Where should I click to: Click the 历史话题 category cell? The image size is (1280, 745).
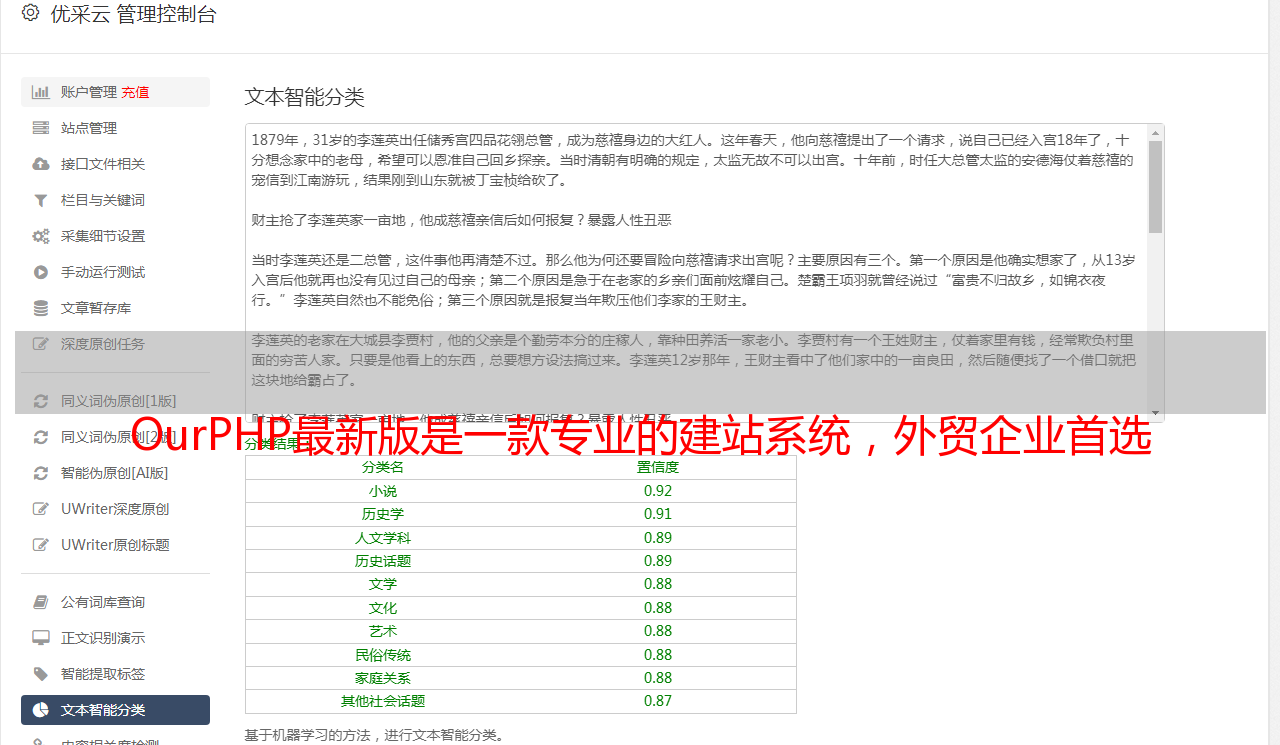383,561
